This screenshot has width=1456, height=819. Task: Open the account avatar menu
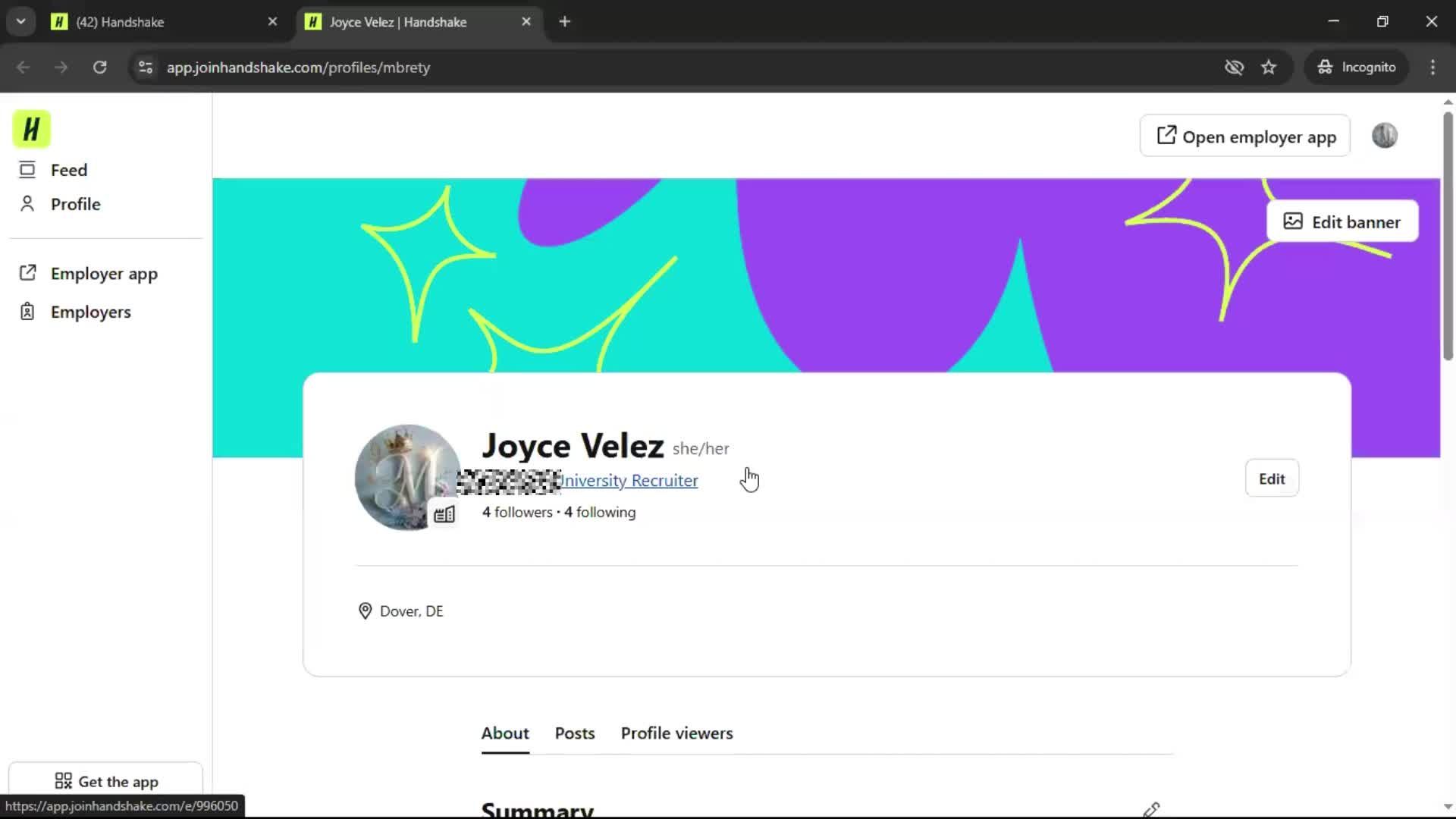(1385, 136)
